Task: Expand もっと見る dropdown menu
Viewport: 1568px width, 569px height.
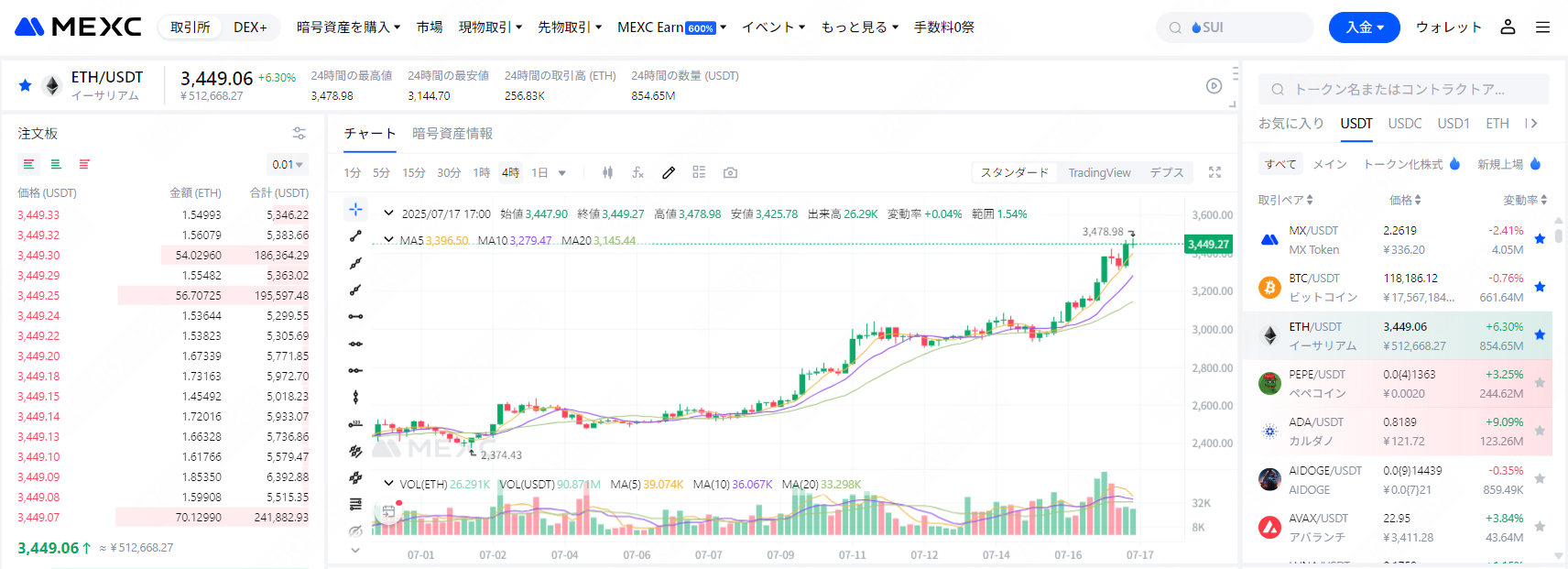Action: point(860,27)
